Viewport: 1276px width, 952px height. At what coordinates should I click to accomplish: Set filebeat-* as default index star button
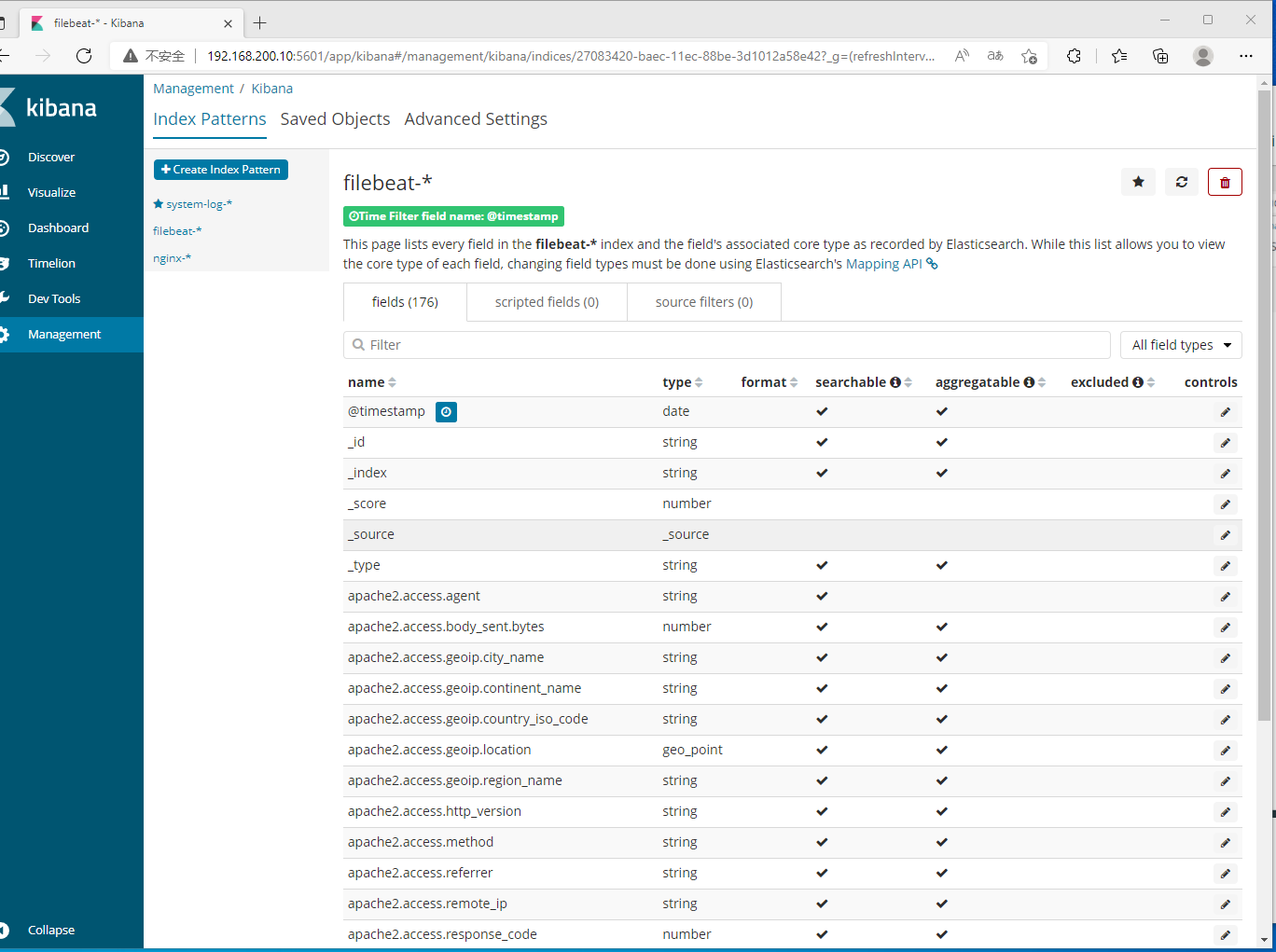coord(1138,182)
